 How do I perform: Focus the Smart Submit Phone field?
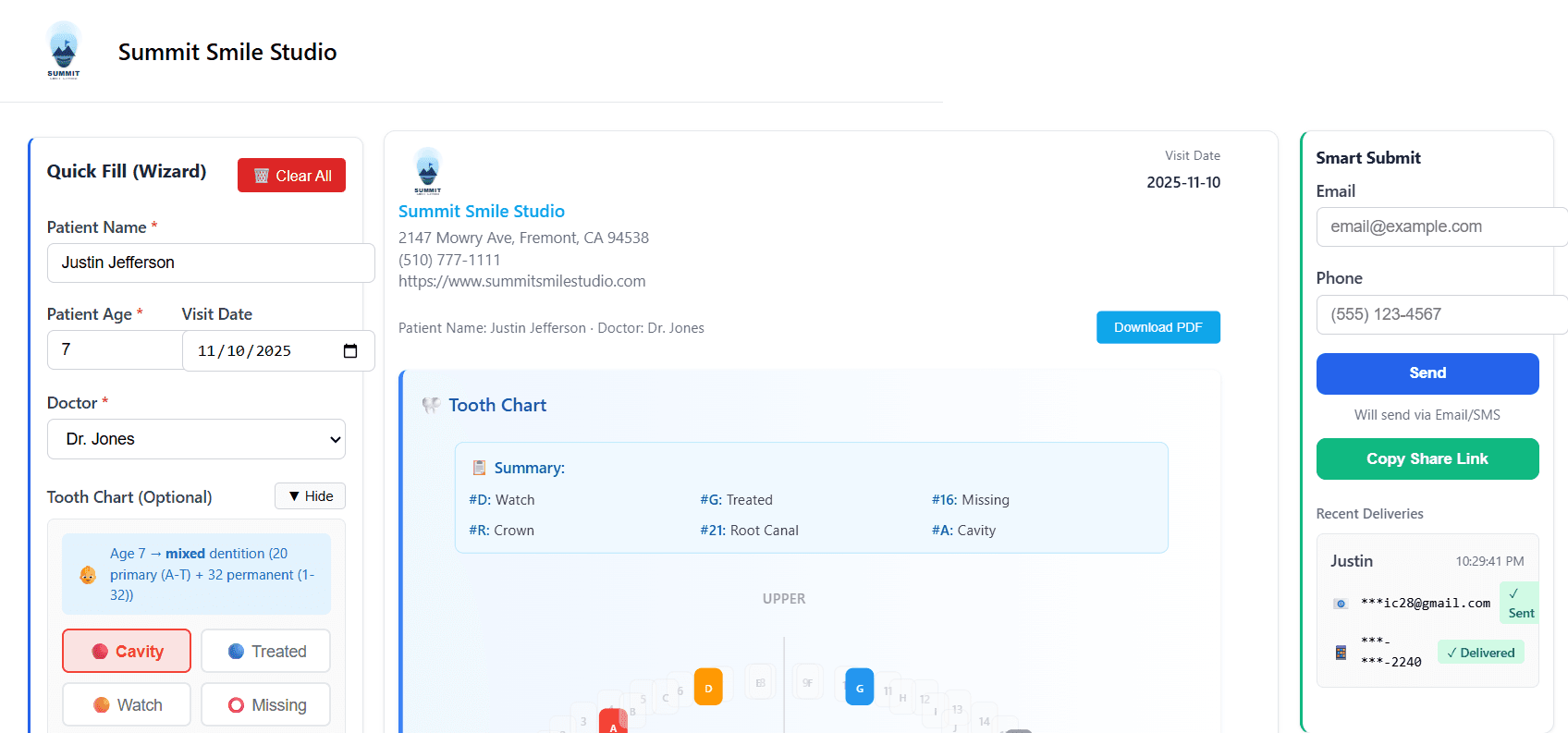click(x=1441, y=314)
